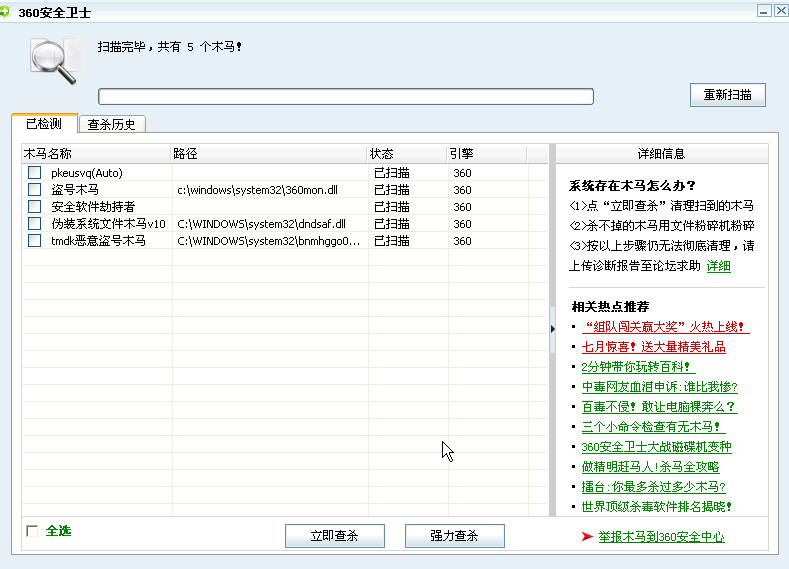789x569 pixels.
Task: Select 360 engine cell in 盗号木马 row
Action: (462, 190)
